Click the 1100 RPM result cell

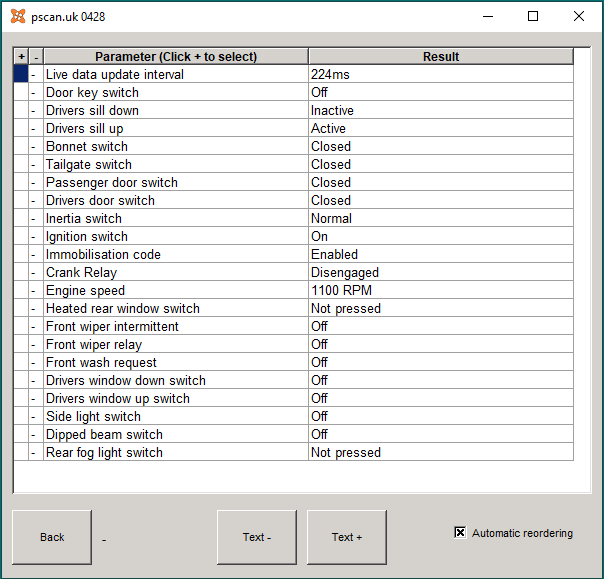tap(441, 290)
